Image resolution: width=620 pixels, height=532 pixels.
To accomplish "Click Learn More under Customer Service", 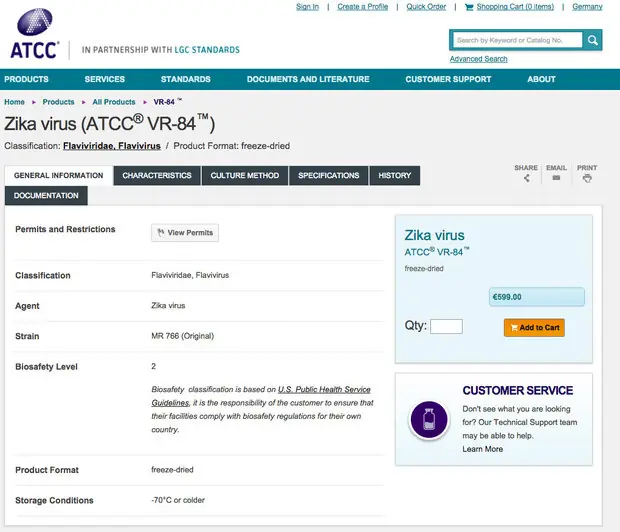I will point(483,449).
